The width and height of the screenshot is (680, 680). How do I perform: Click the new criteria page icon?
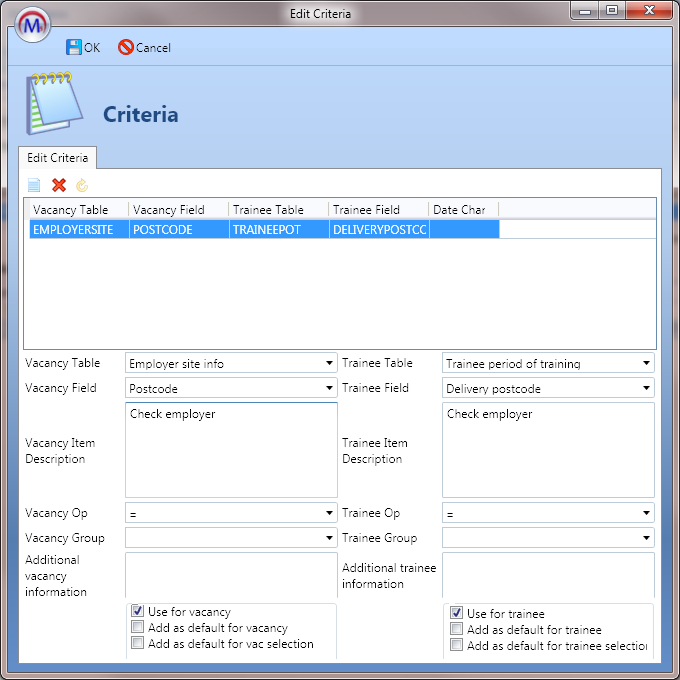(34, 185)
